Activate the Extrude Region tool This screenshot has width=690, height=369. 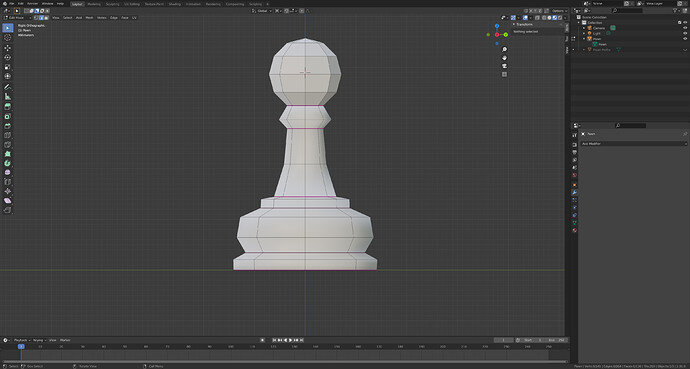(x=7, y=106)
